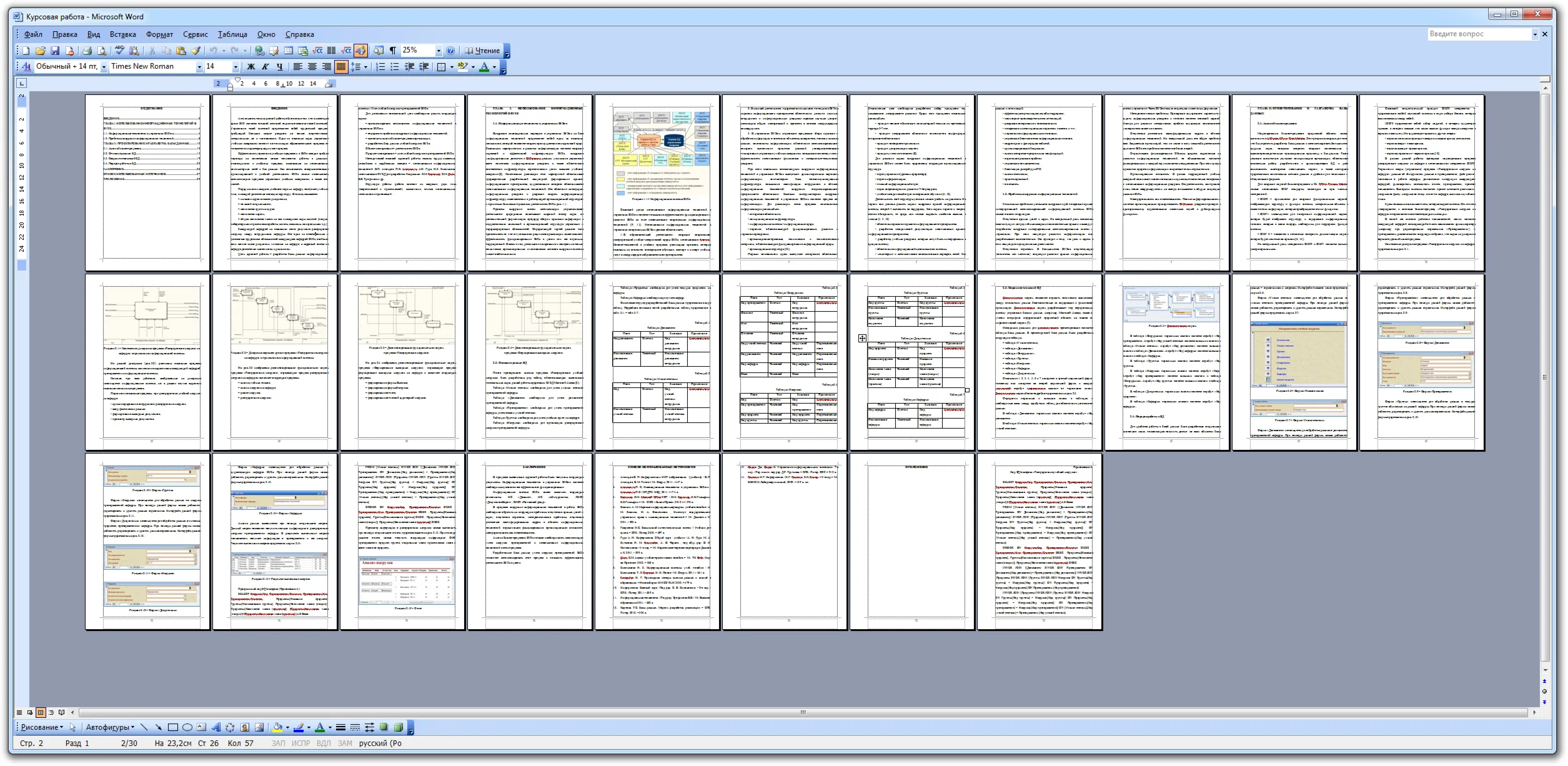Click the font color A swatch

484,66
